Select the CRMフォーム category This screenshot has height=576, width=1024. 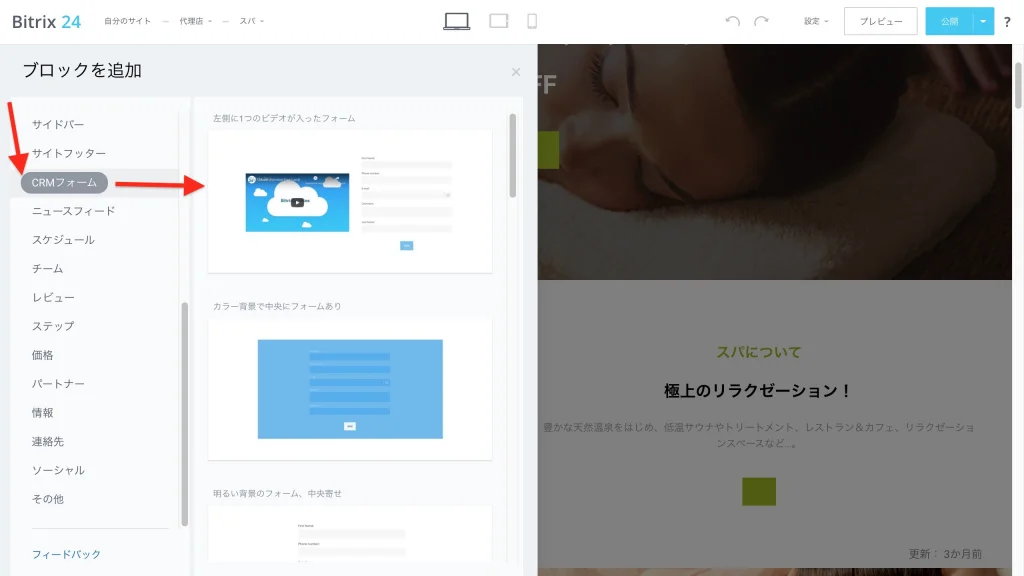click(64, 182)
